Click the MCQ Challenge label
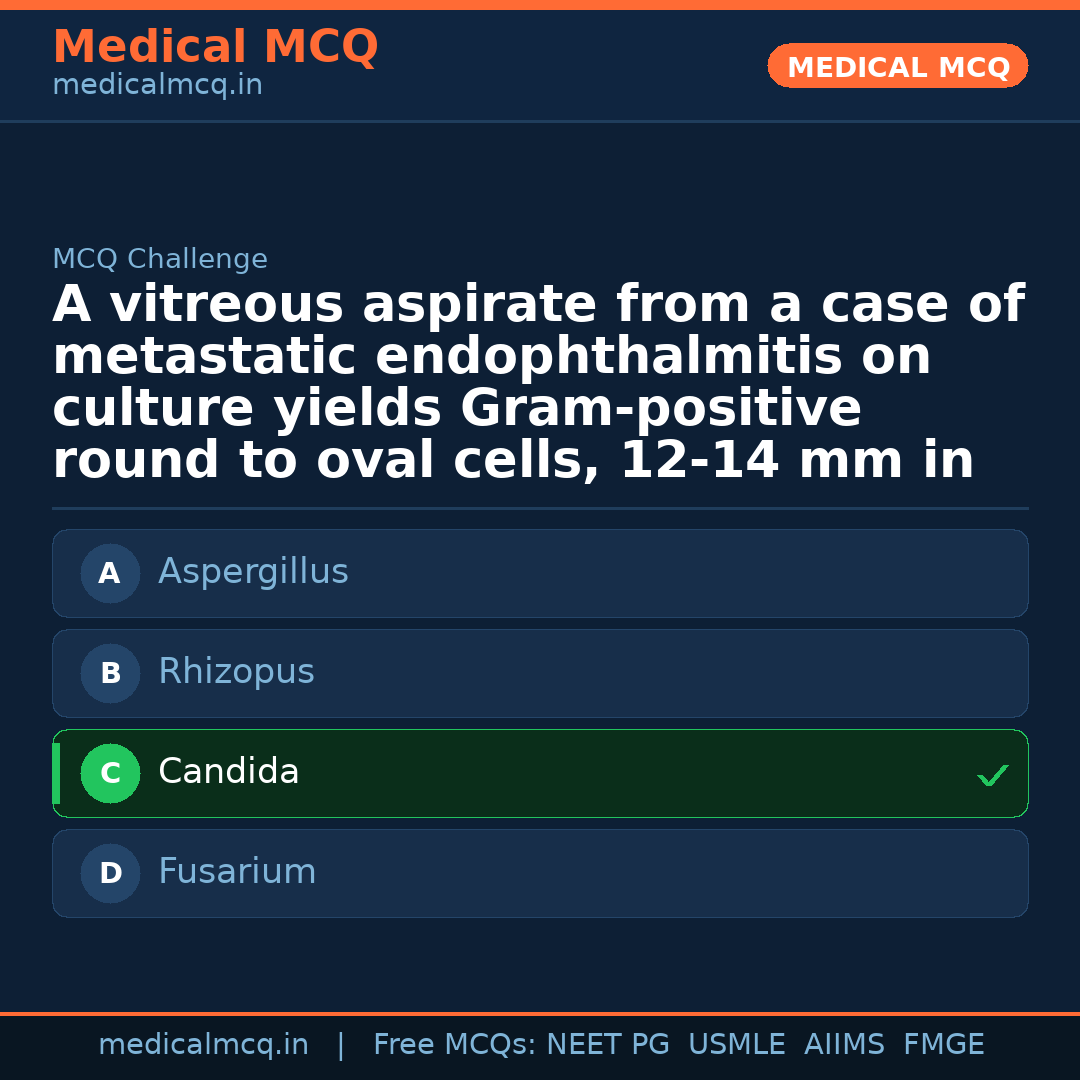 click(x=160, y=260)
